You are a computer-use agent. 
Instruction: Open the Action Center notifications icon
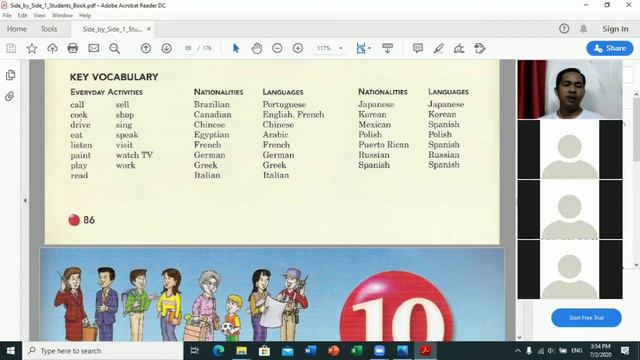[625, 351]
